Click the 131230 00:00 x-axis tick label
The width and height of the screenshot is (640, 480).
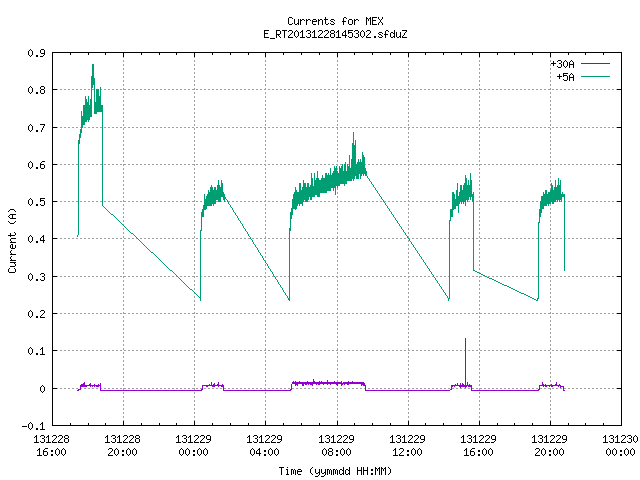pyautogui.click(x=620, y=446)
